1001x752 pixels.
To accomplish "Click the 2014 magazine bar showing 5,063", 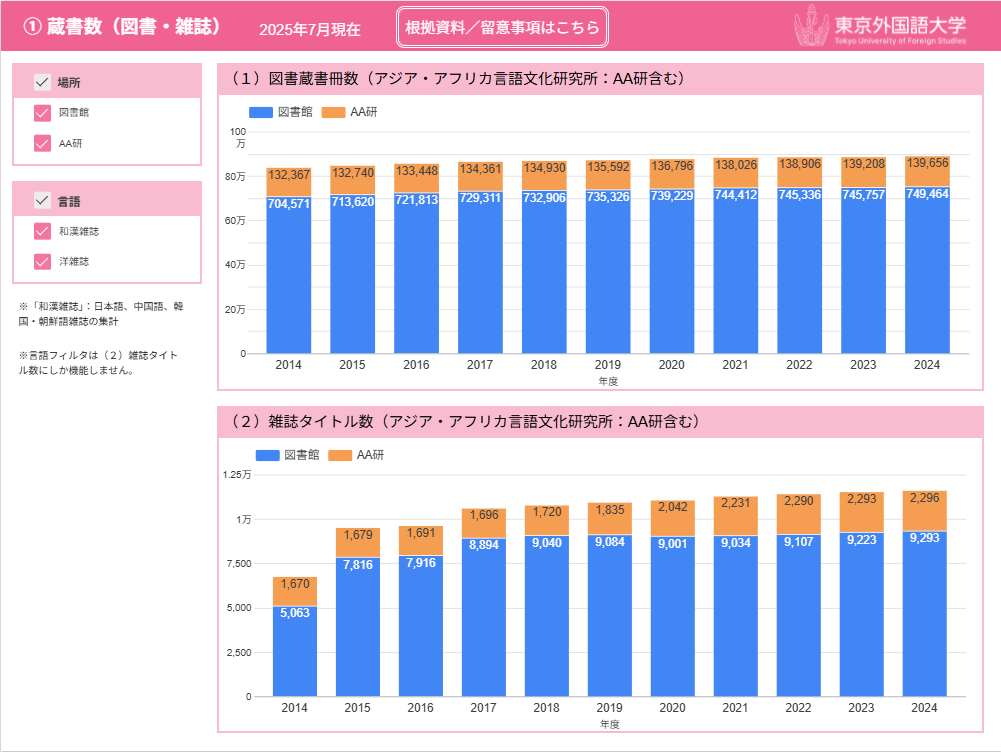I will pos(294,650).
